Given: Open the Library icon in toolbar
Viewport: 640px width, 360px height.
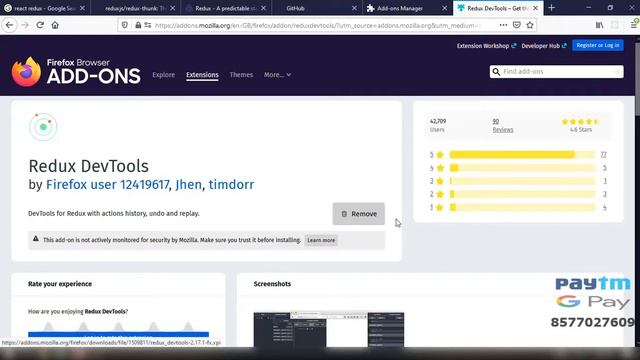Looking at the screenshot, I should (599, 25).
